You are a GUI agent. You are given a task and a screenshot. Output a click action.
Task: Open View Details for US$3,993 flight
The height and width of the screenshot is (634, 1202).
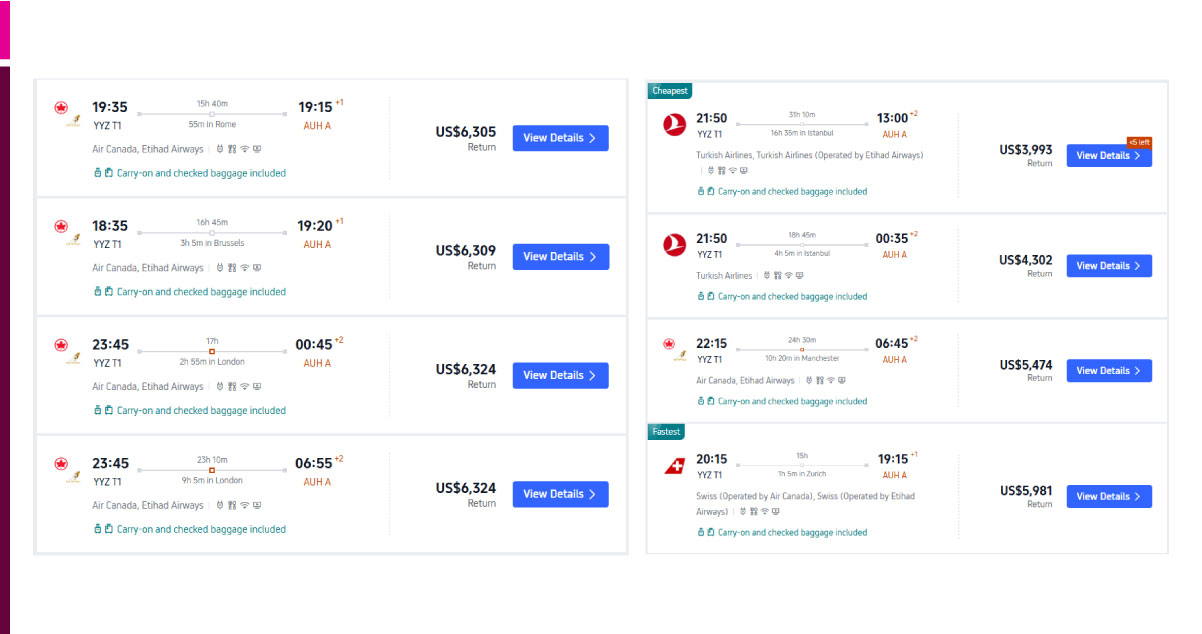[x=1108, y=156]
